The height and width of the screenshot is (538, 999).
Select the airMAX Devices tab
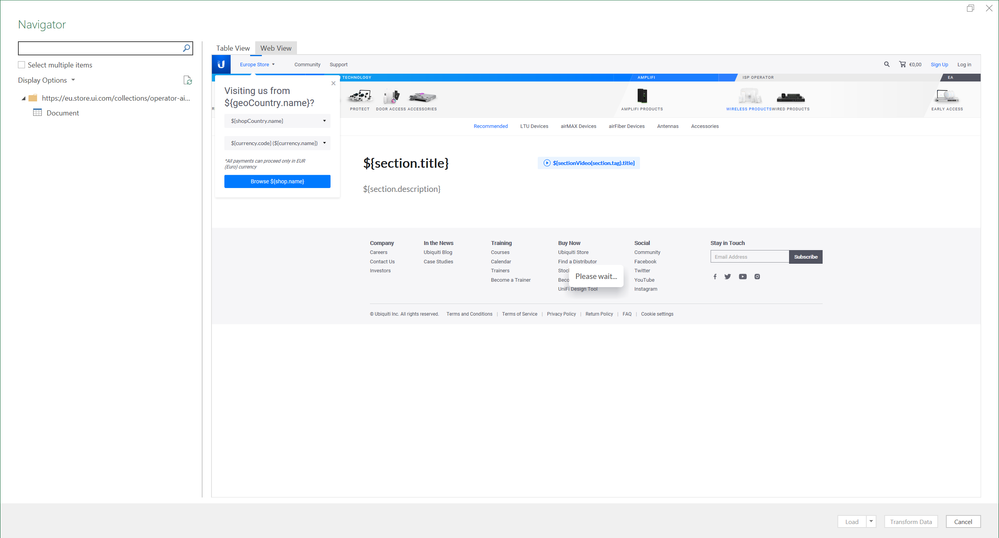[579, 126]
